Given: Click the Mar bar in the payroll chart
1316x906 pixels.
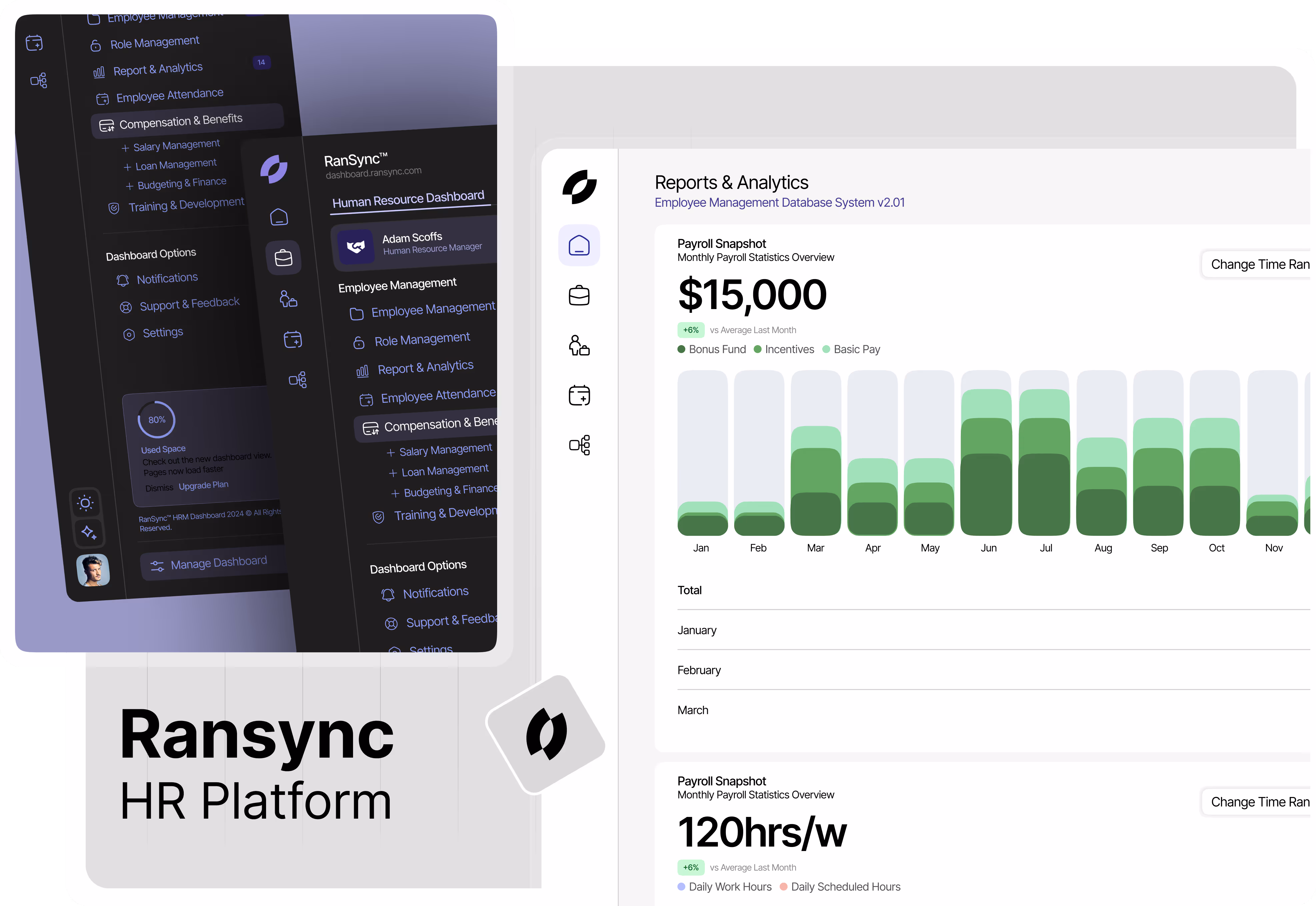Looking at the screenshot, I should tap(816, 453).
